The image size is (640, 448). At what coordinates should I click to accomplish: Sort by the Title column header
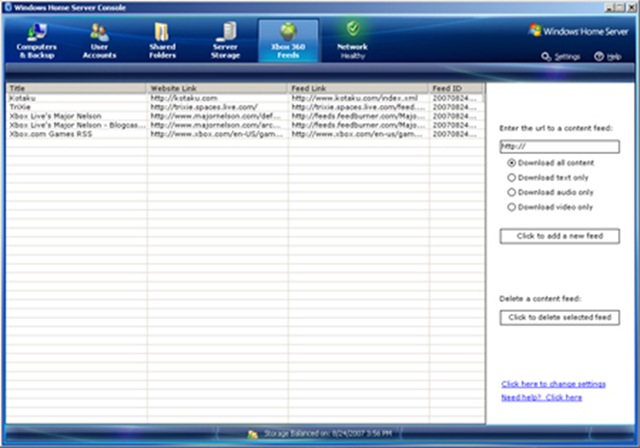[x=76, y=88]
